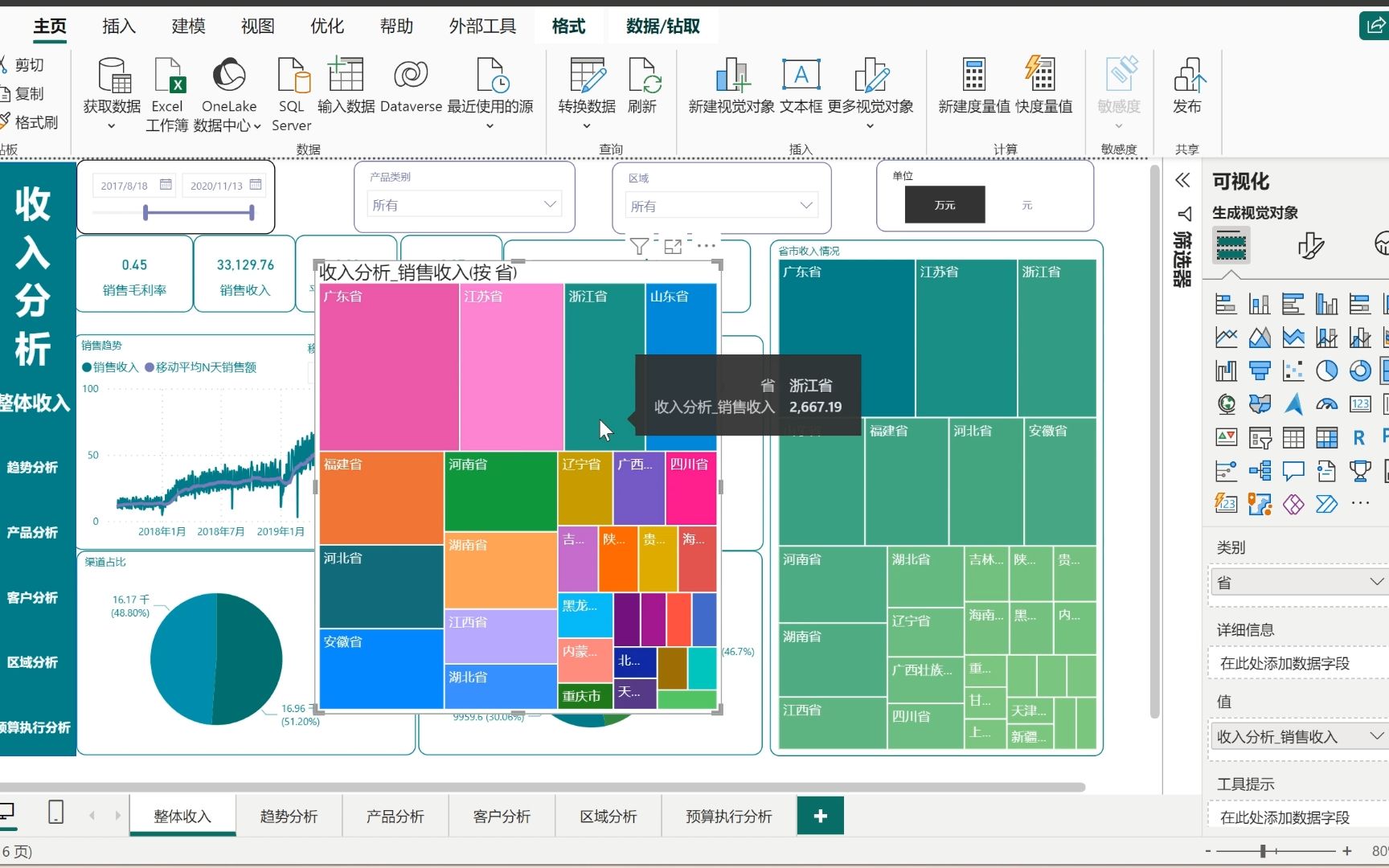Click the 区域分析 sidebar navigation button

click(32, 662)
